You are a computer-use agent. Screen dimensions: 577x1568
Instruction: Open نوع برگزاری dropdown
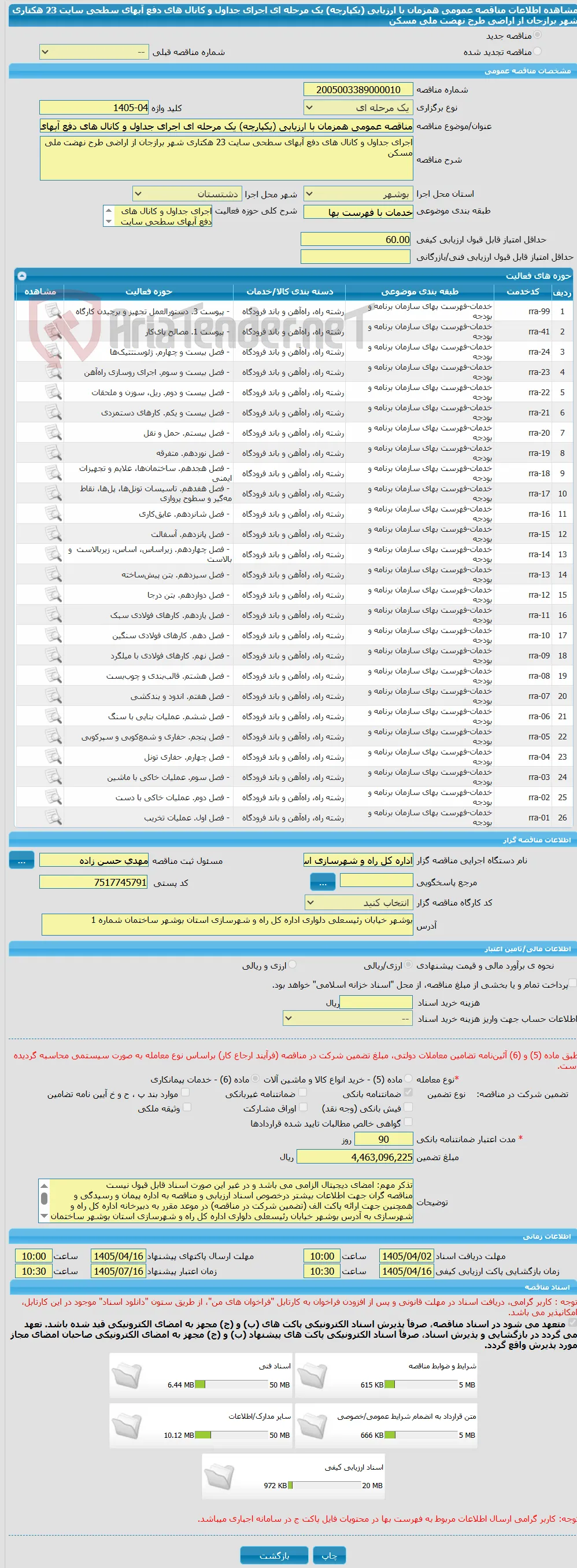pyautogui.click(x=358, y=108)
